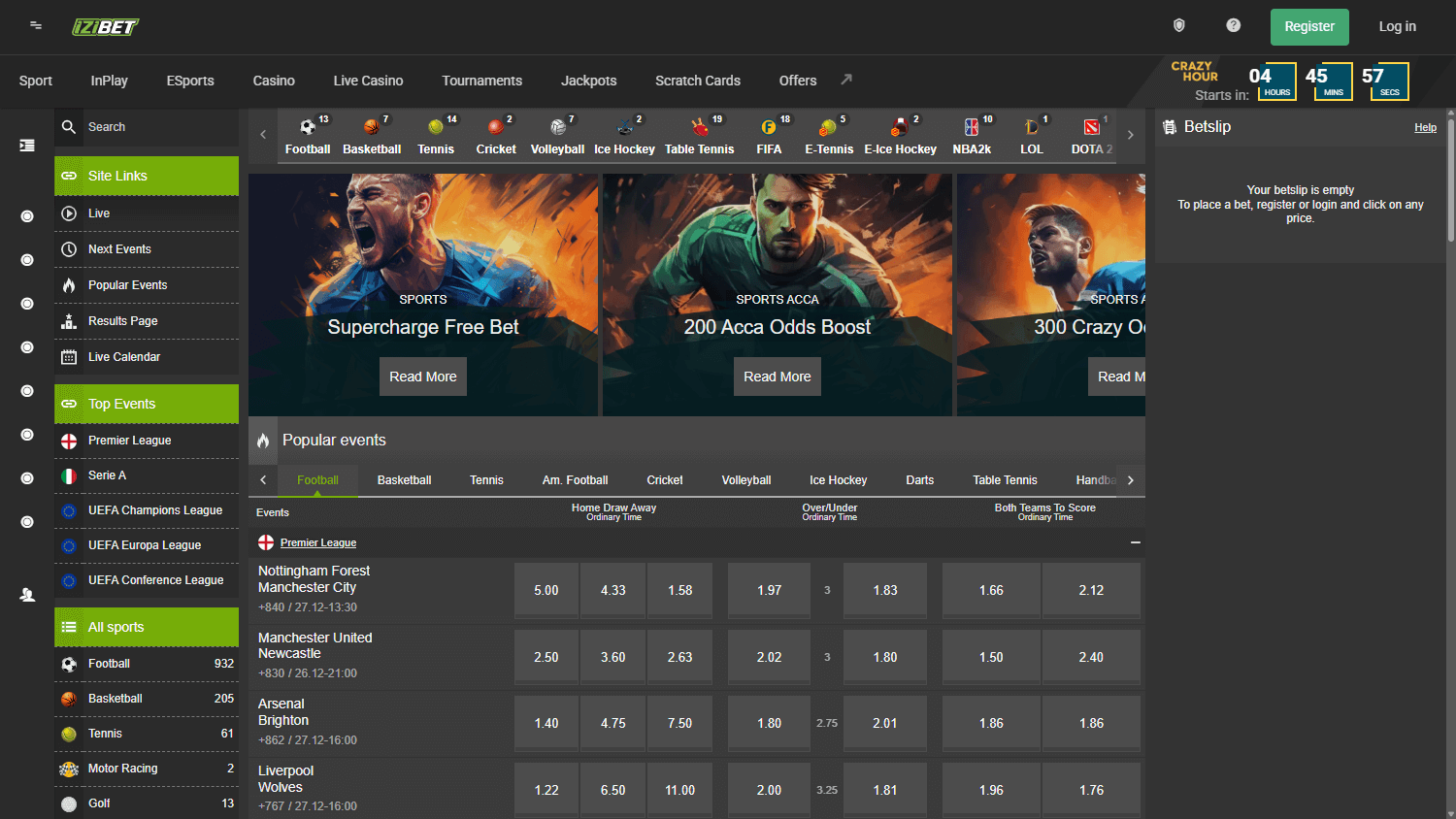The image size is (1456, 819).
Task: Open the account icon in left sidebar
Action: [x=26, y=595]
